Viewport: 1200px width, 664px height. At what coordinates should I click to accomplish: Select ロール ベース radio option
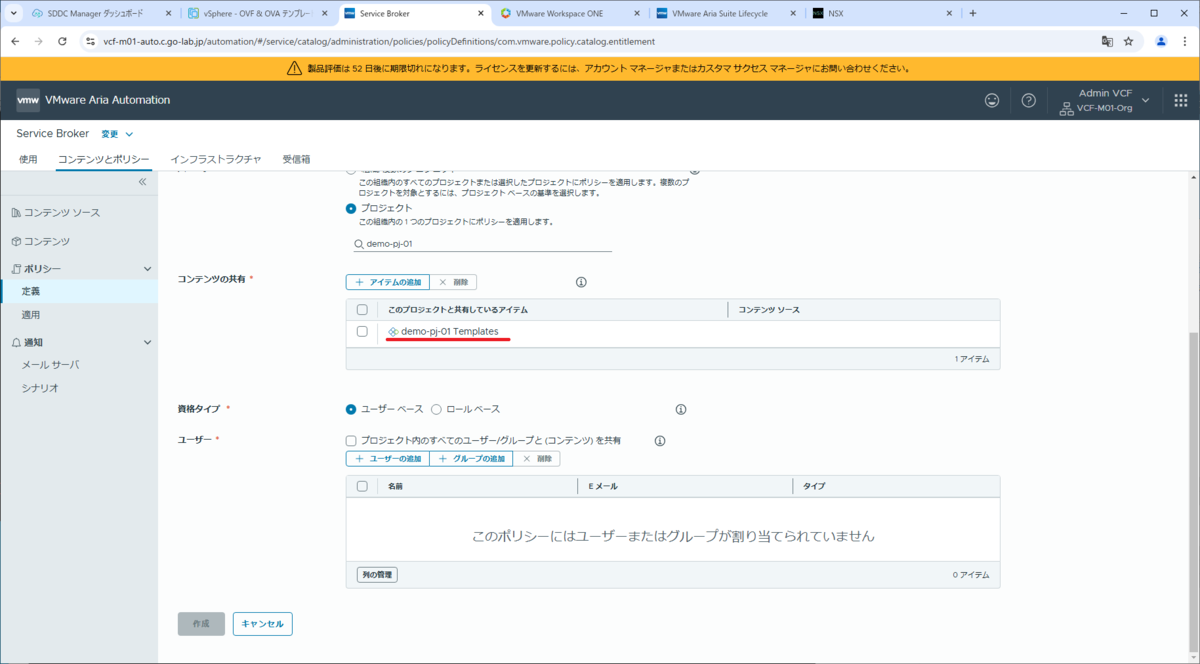tap(436, 409)
